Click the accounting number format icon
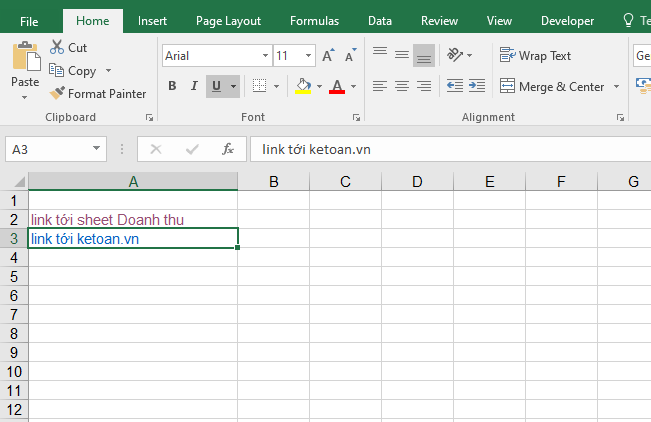 click(644, 86)
